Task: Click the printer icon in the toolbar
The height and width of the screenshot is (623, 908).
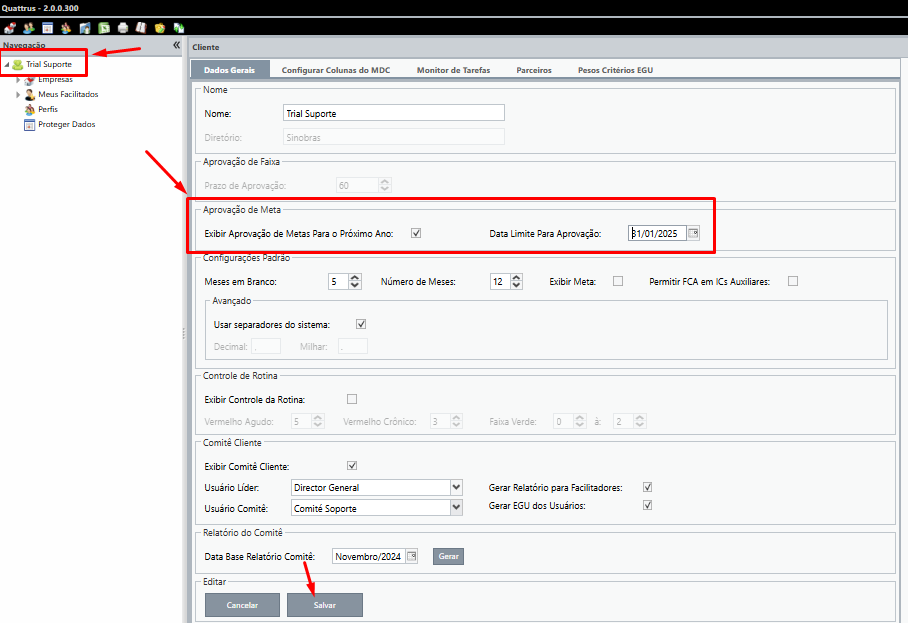Action: click(x=123, y=28)
